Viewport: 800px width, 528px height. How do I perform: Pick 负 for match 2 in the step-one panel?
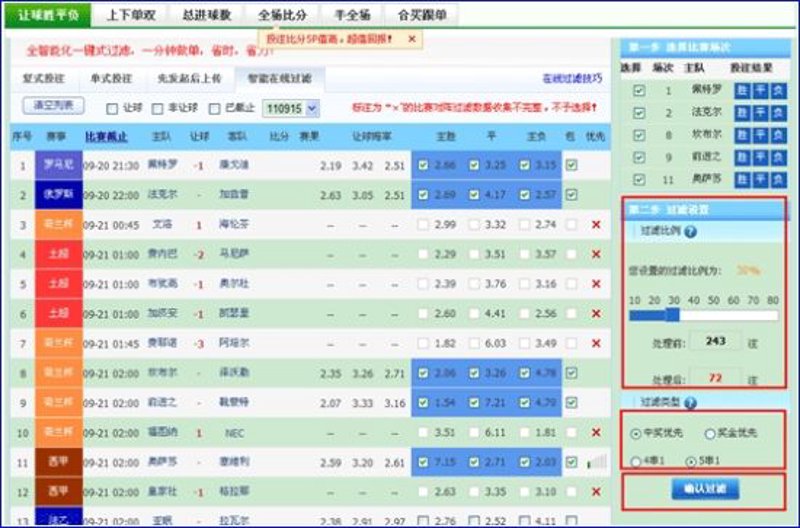point(778,113)
